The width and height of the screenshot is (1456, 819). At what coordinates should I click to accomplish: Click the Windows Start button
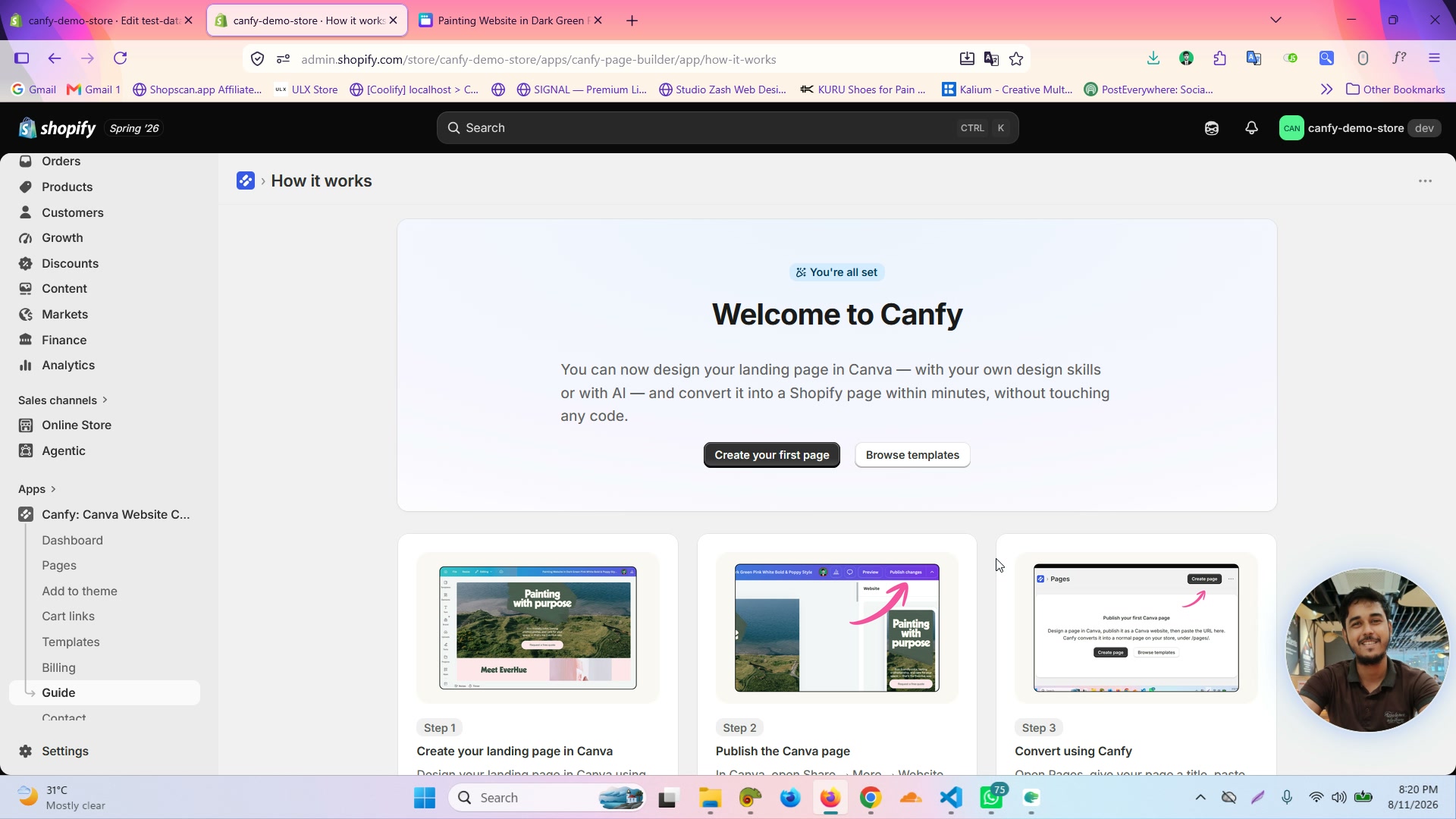[x=425, y=798]
